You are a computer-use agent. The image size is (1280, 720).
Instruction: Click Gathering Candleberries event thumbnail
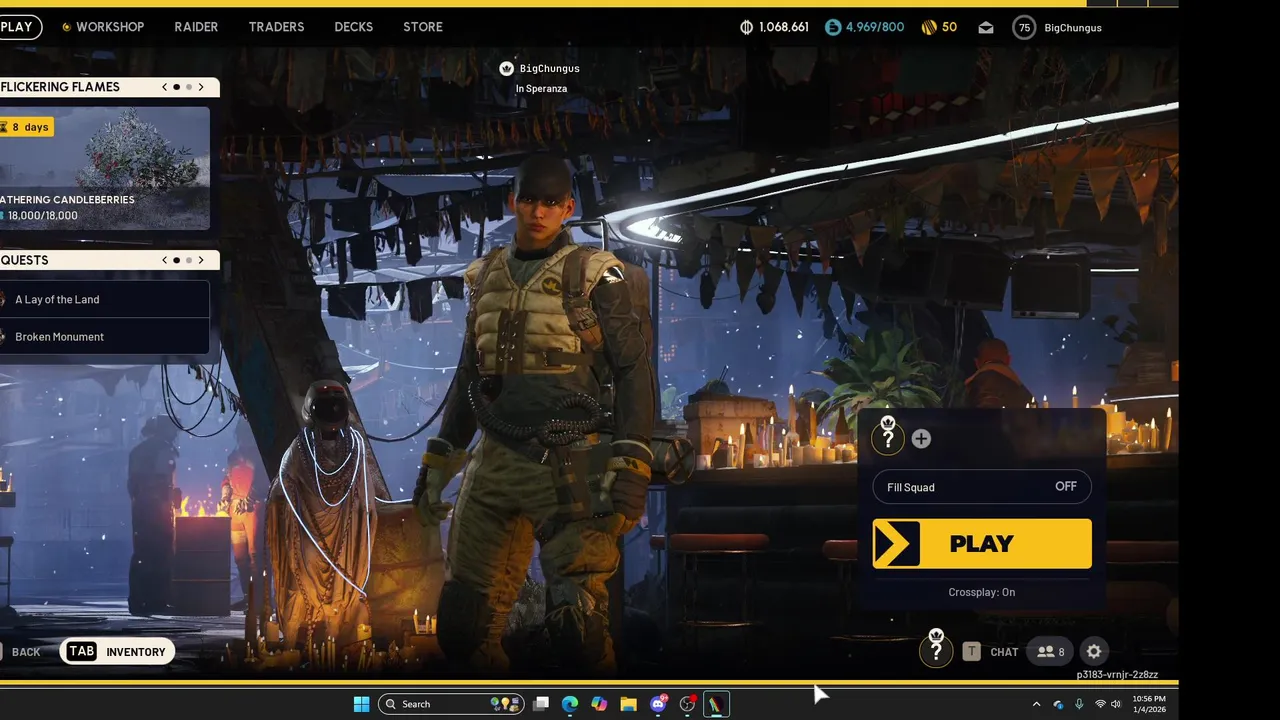[x=104, y=168]
